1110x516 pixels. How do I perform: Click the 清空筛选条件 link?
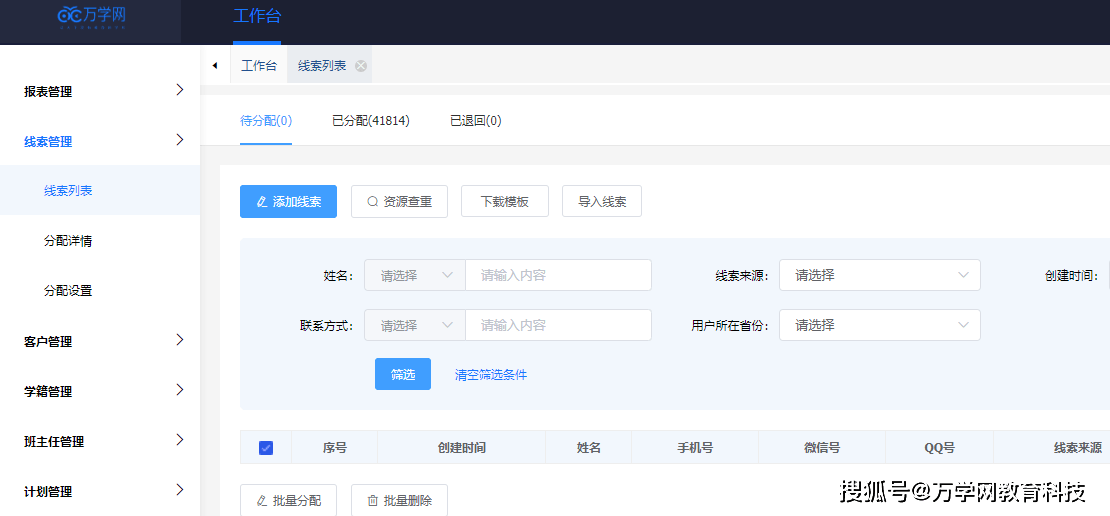[x=491, y=375]
